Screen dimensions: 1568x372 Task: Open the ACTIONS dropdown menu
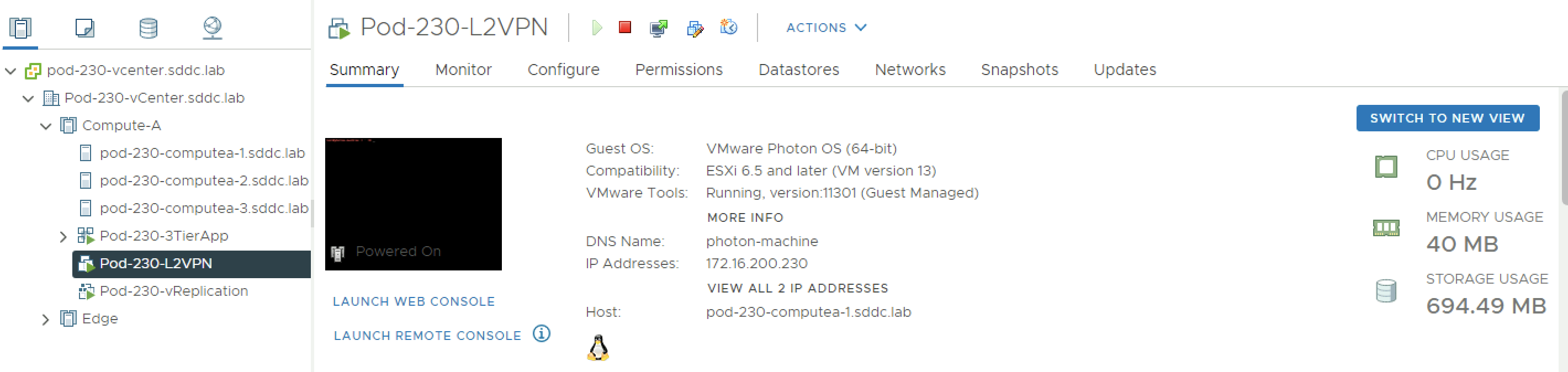[825, 28]
